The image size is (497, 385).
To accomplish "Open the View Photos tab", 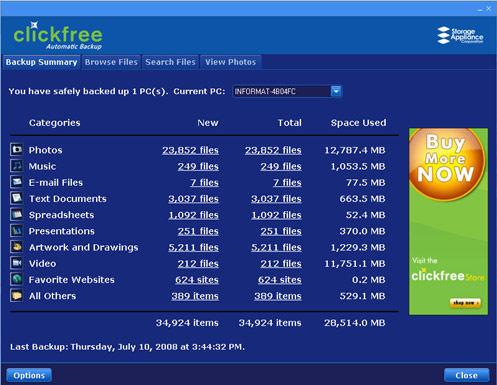I will point(230,62).
